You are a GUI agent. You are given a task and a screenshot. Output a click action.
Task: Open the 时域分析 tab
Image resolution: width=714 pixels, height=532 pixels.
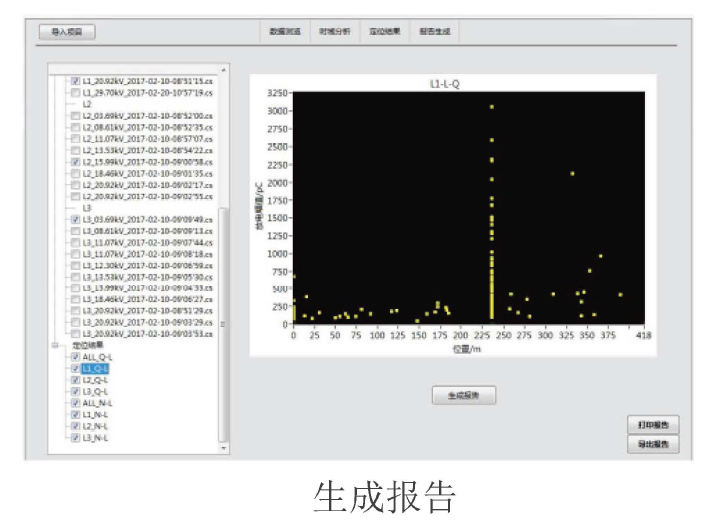point(335,32)
